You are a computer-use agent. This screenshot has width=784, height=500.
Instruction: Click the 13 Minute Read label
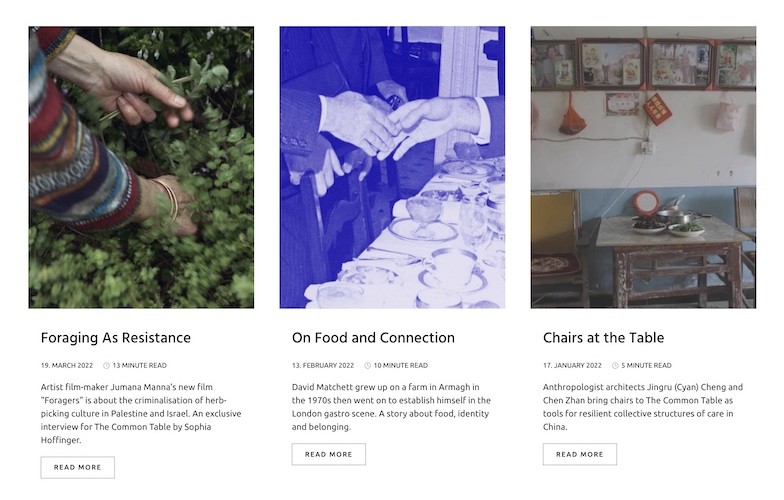point(140,366)
